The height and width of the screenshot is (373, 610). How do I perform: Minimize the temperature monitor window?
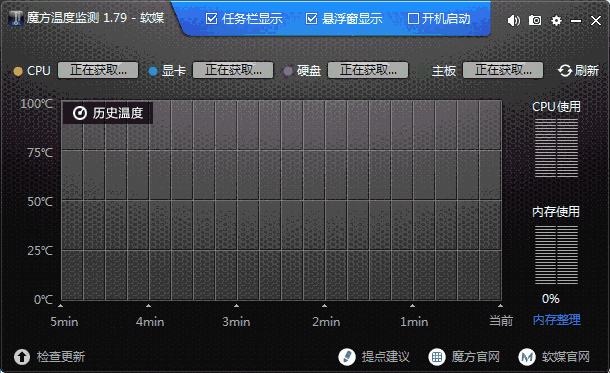coord(576,21)
